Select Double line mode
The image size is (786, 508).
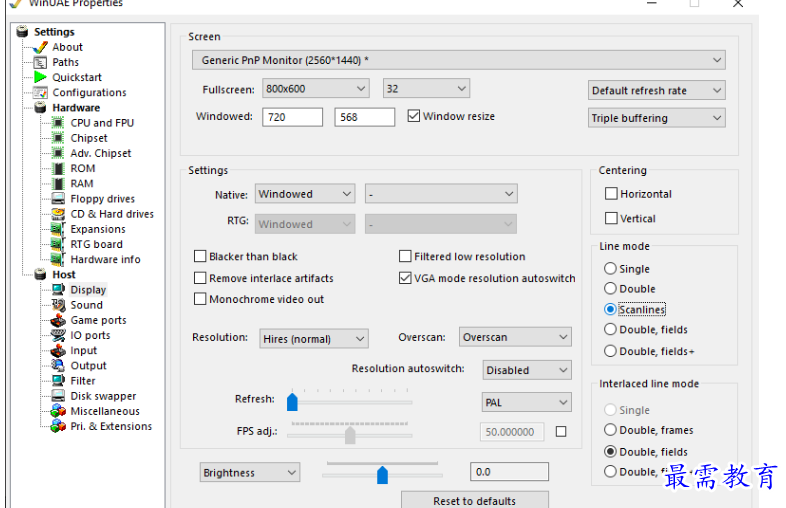coord(610,288)
